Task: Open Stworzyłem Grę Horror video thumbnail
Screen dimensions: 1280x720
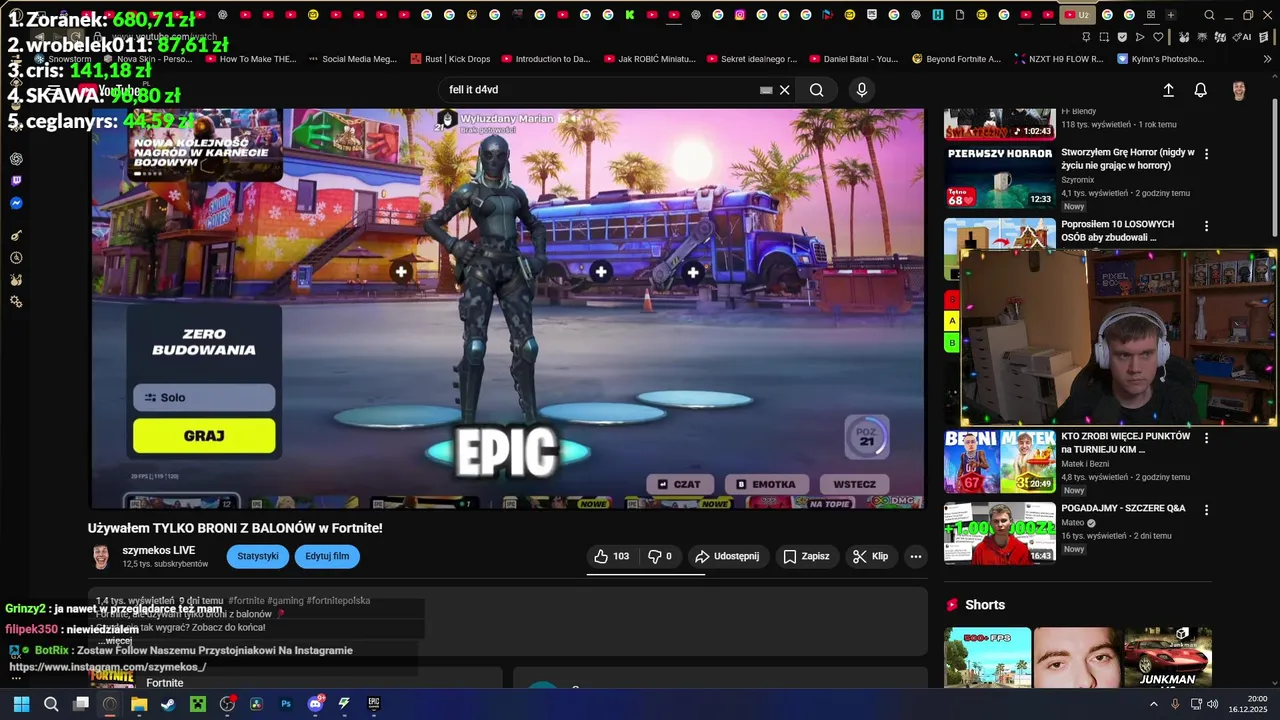Action: tap(1000, 177)
